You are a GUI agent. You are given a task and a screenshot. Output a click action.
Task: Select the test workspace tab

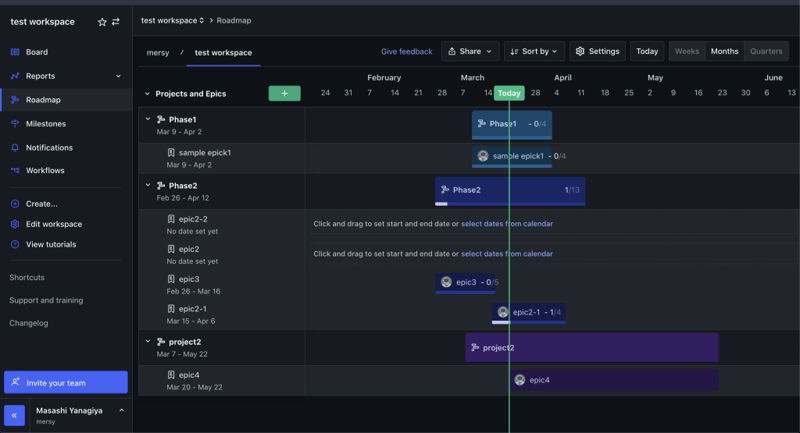click(x=223, y=53)
